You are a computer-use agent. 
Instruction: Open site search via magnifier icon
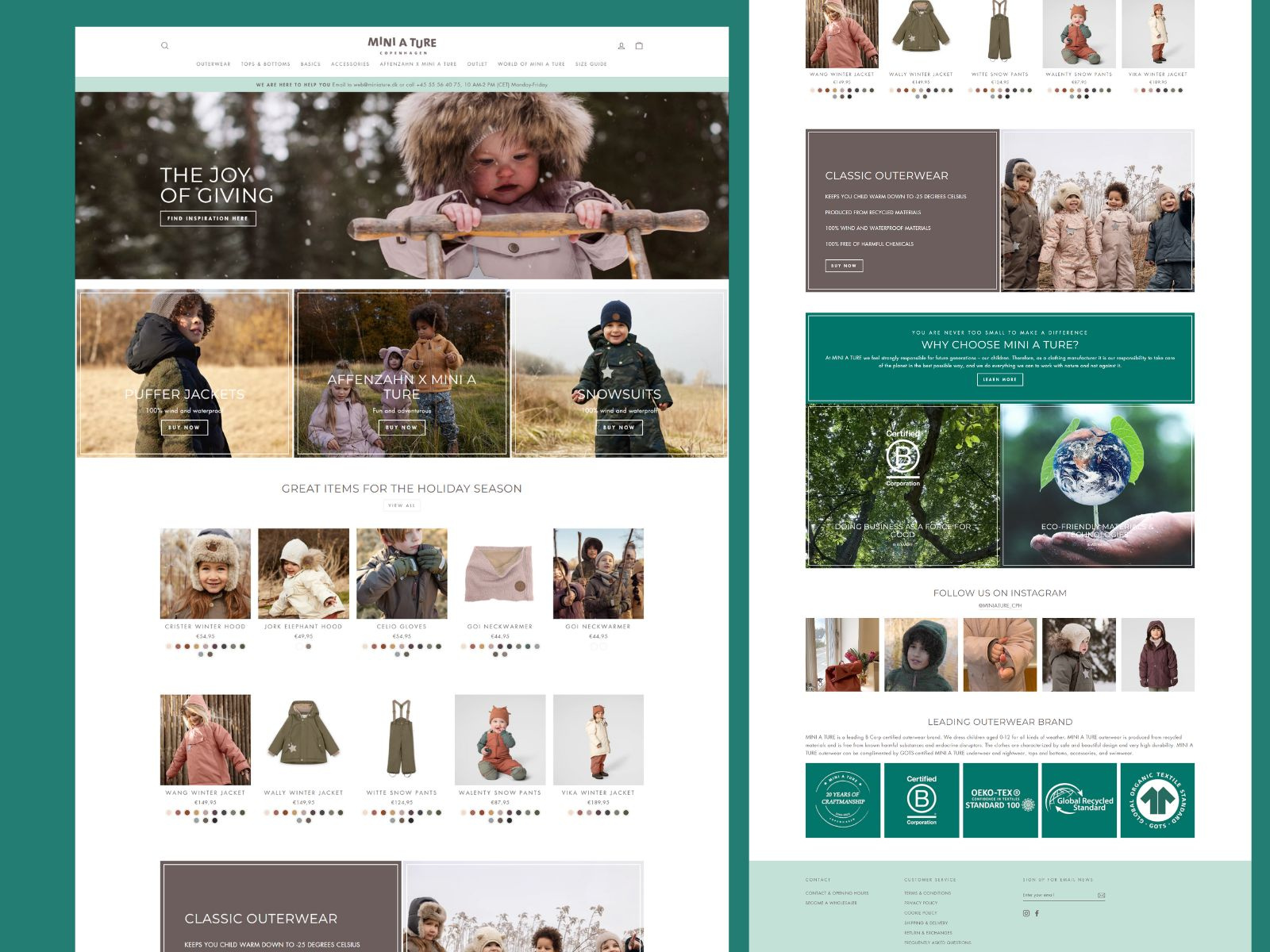coord(165,46)
